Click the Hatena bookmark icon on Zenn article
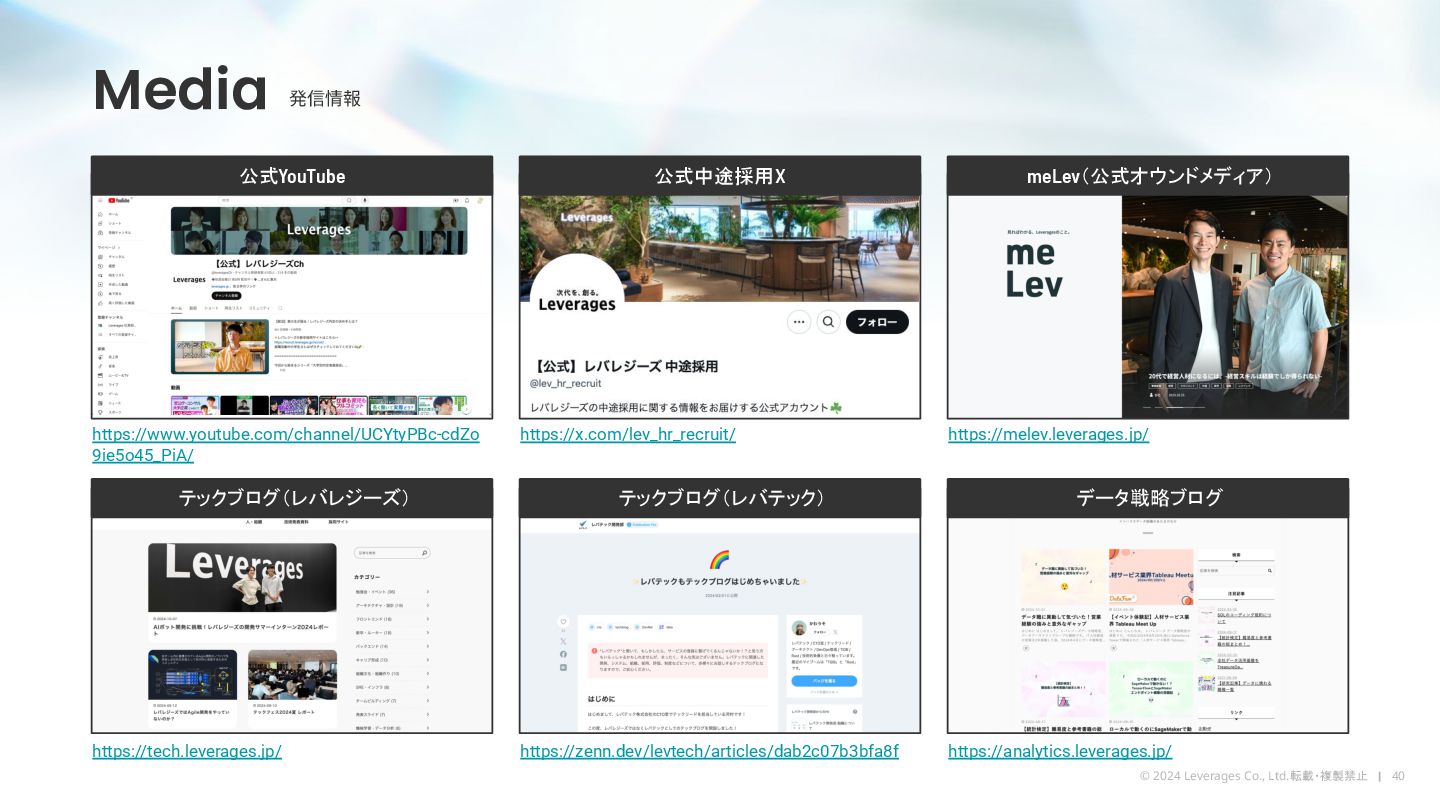This screenshot has height=810, width=1440. [563, 667]
